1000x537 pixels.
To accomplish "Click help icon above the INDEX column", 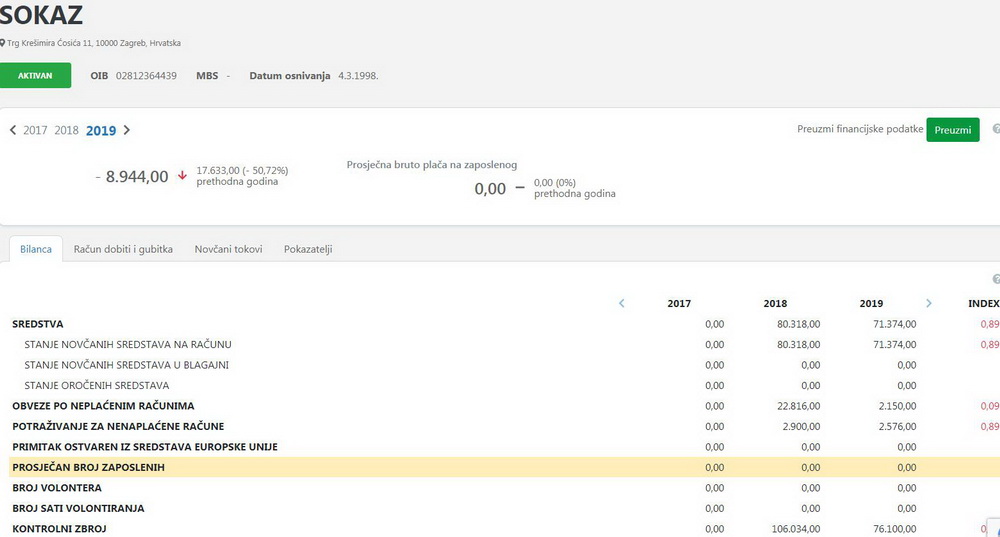I will coord(995,280).
